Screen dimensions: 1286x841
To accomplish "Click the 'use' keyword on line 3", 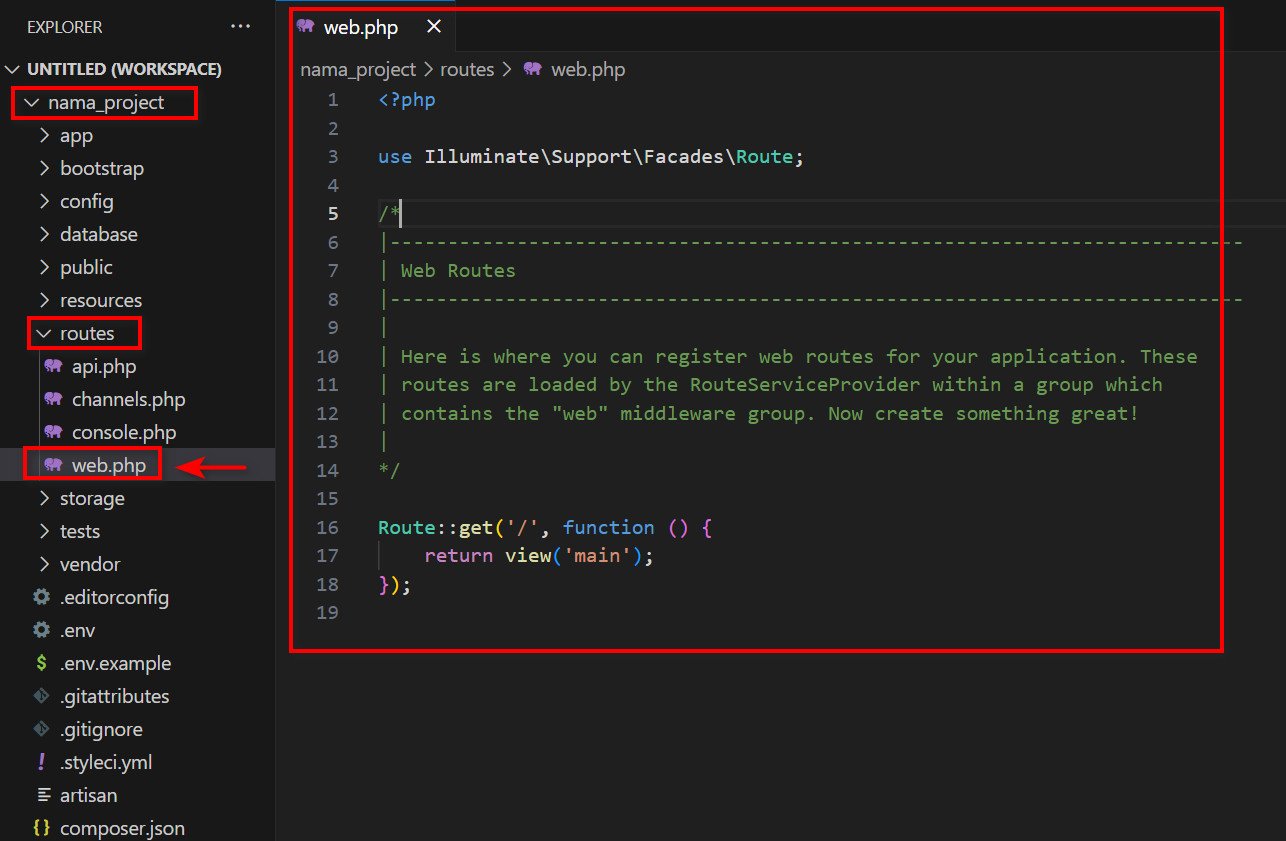I will (x=395, y=157).
